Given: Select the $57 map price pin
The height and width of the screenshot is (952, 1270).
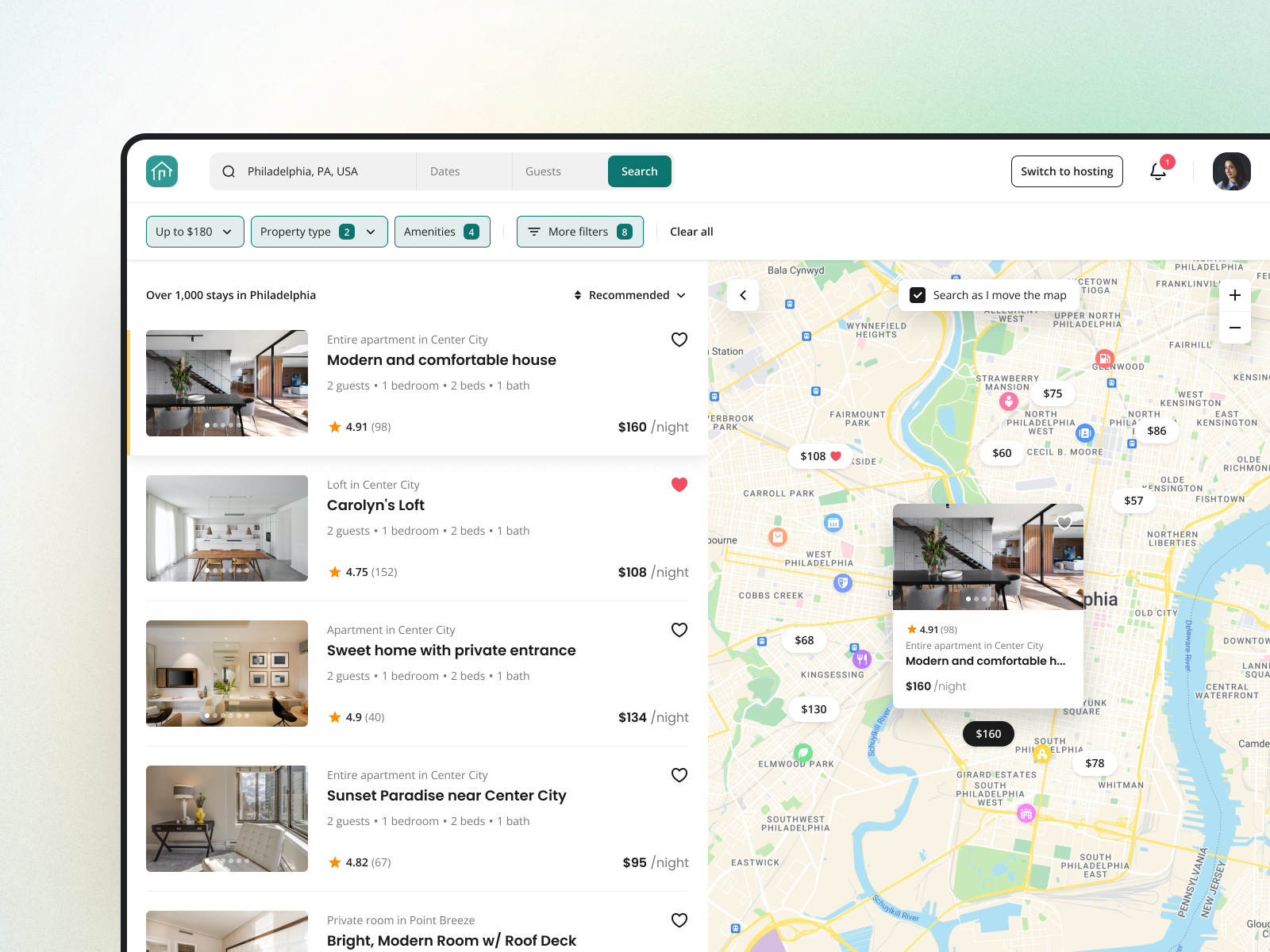Looking at the screenshot, I should point(1133,501).
